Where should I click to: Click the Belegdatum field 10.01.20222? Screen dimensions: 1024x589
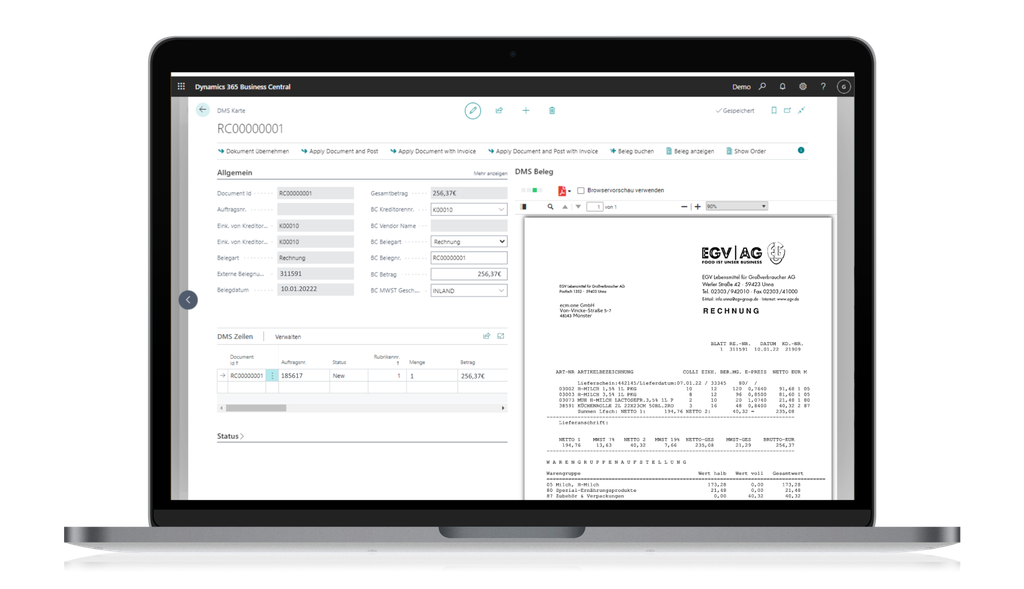coord(315,289)
